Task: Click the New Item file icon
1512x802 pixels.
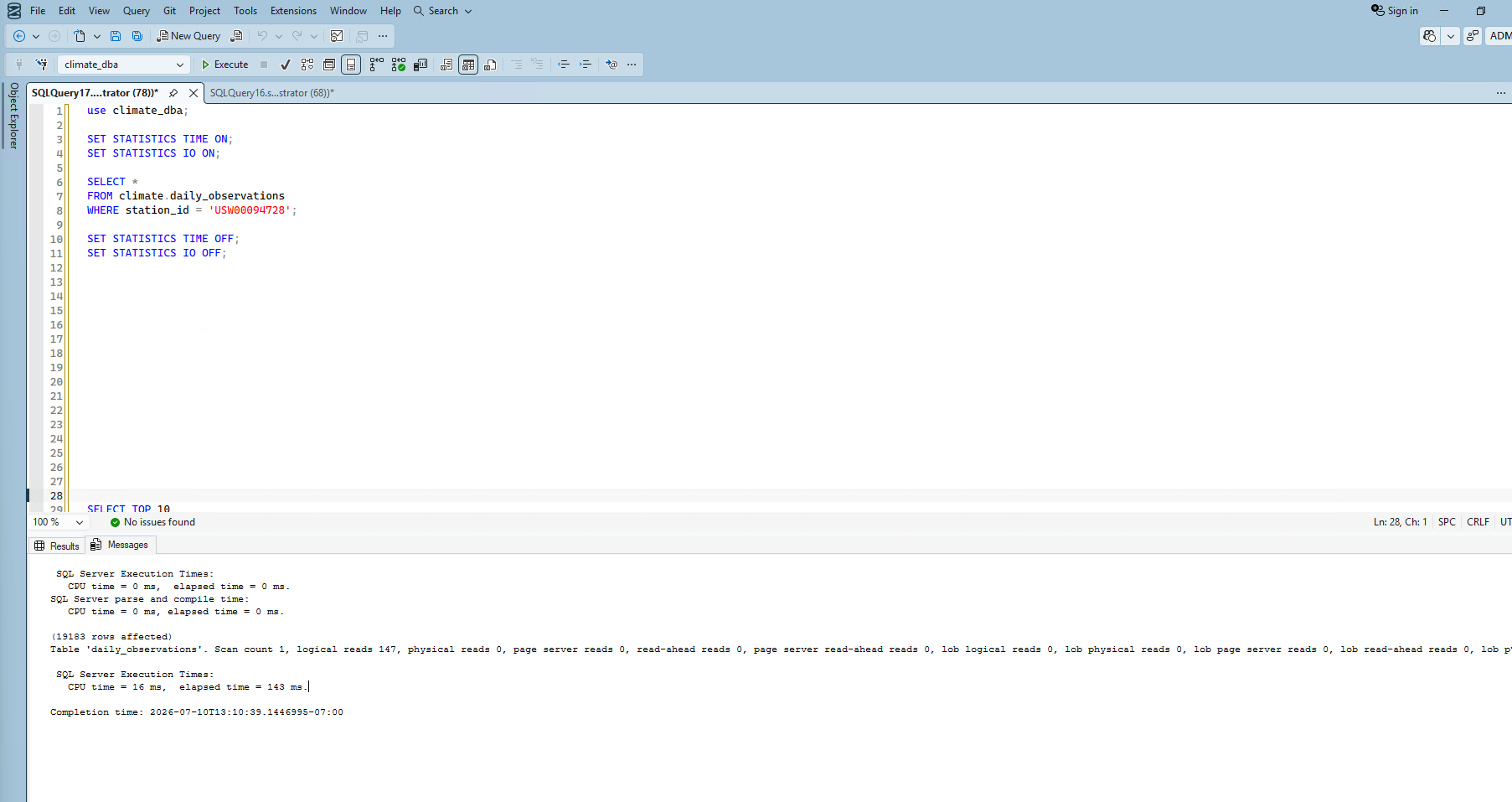Action: click(x=80, y=36)
